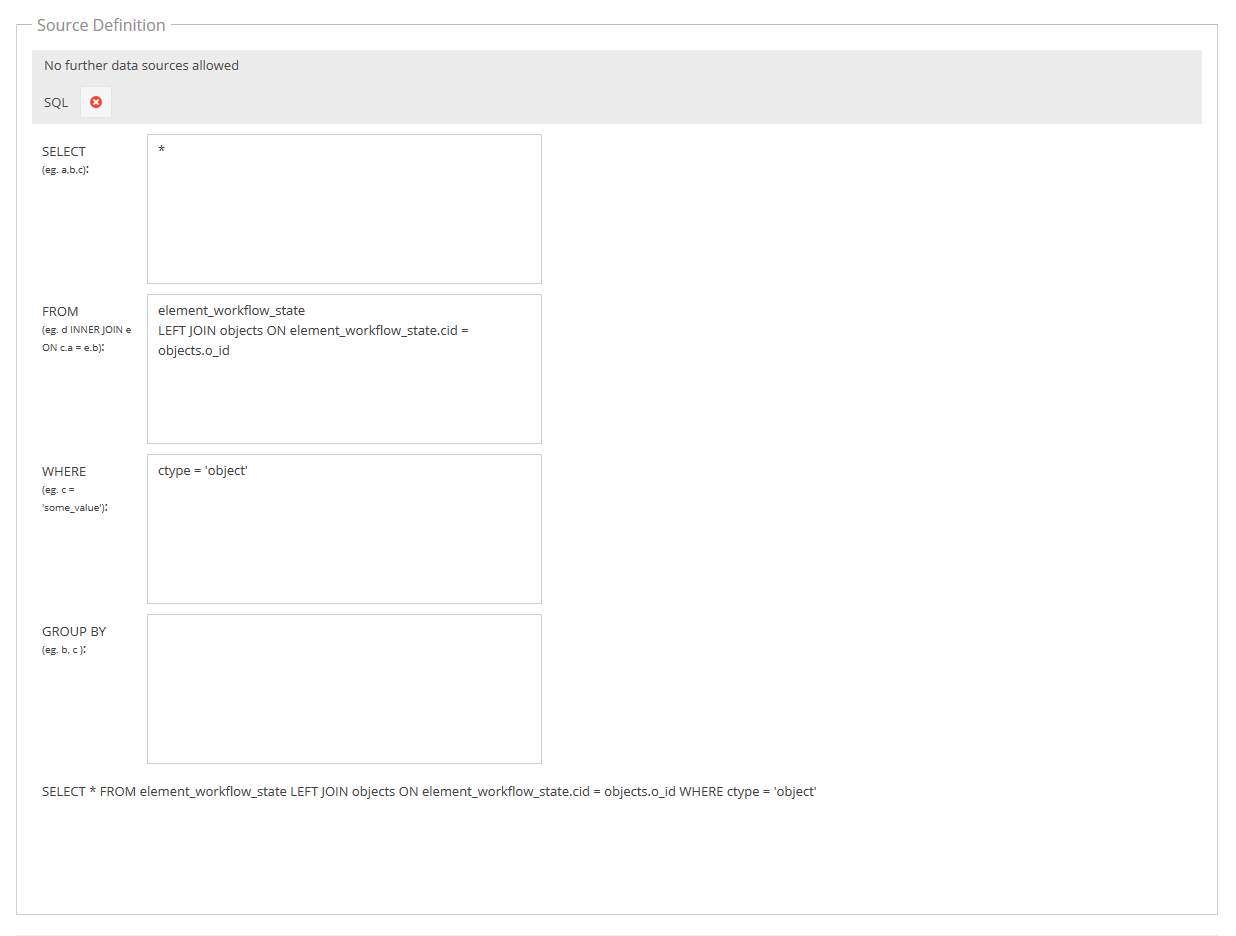Place cursor on asterisk in SELECT box
This screenshot has width=1236, height=936.
[161, 151]
